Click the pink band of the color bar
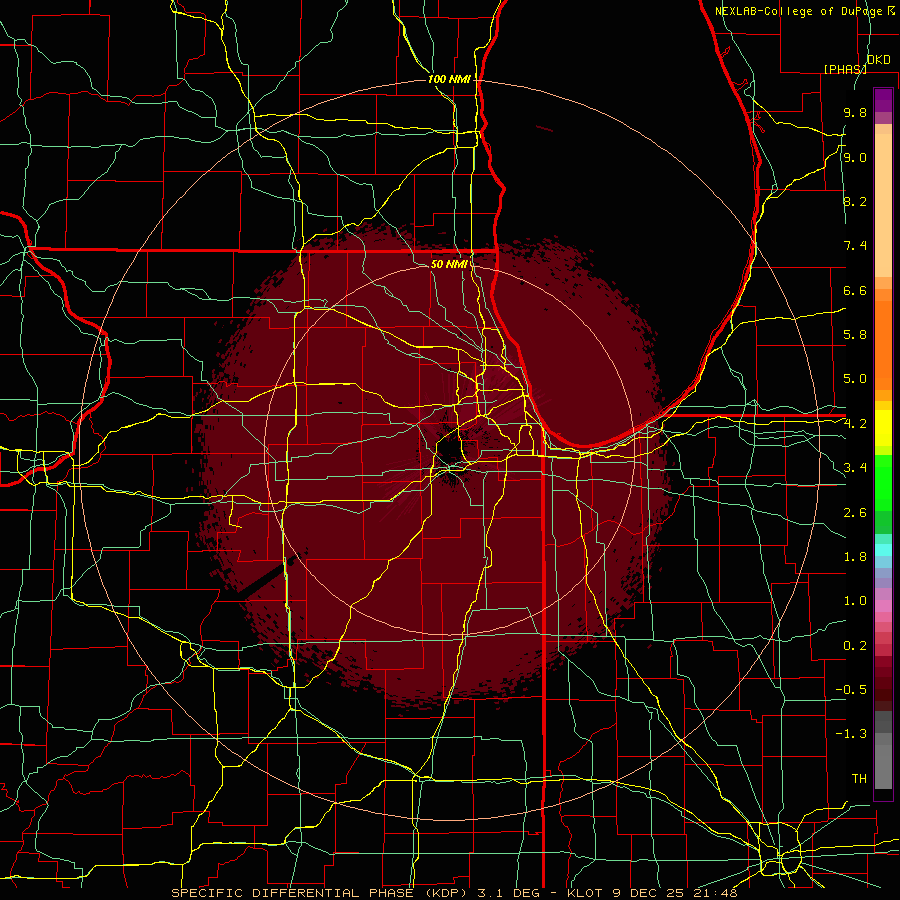This screenshot has height=900, width=900. (883, 606)
